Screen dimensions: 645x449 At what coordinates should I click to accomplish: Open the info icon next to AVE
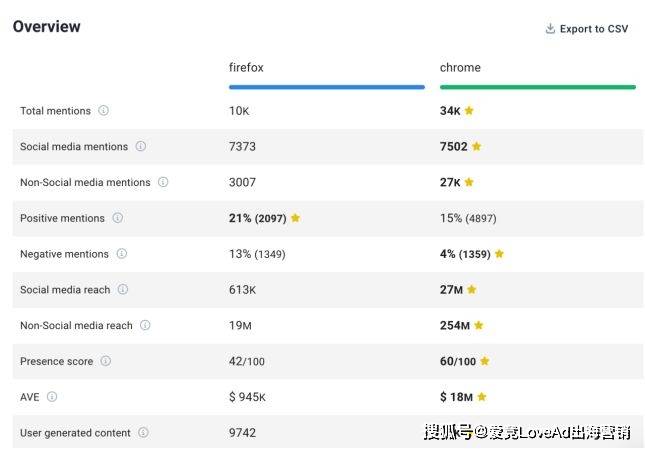tap(52, 396)
